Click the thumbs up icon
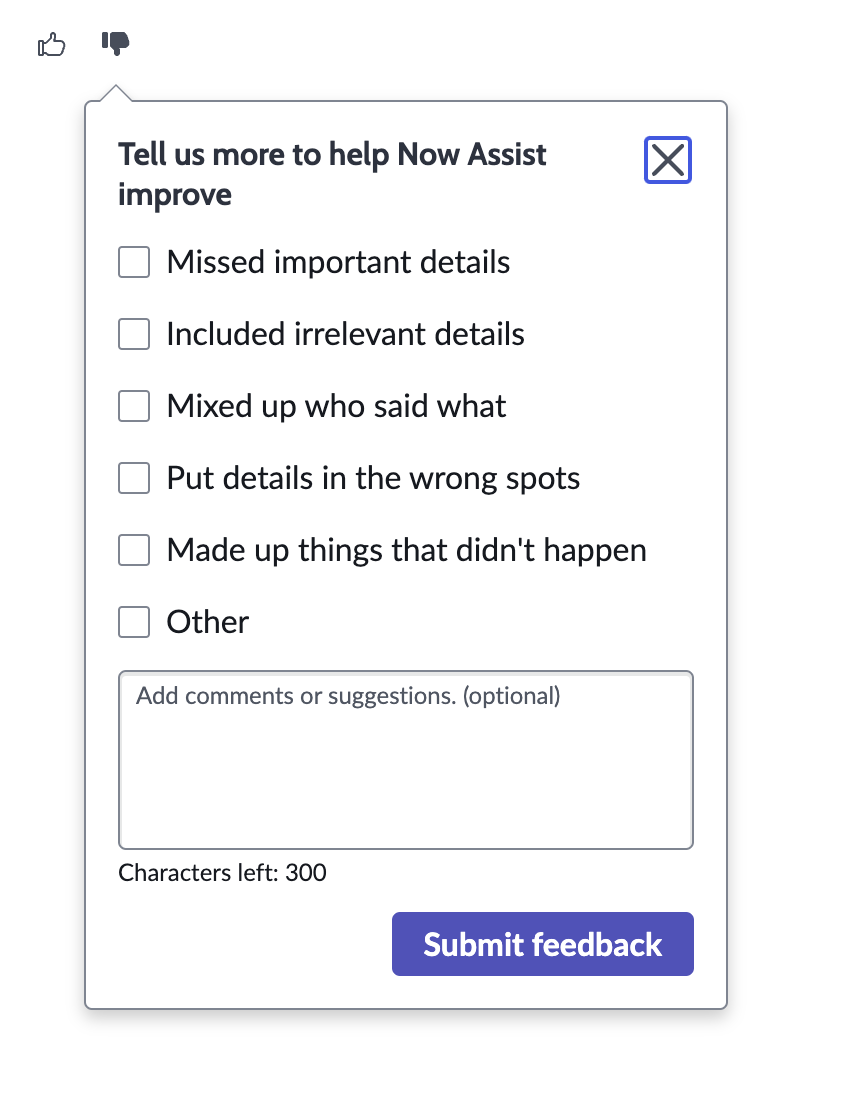The height and width of the screenshot is (1102, 844). click(x=51, y=45)
